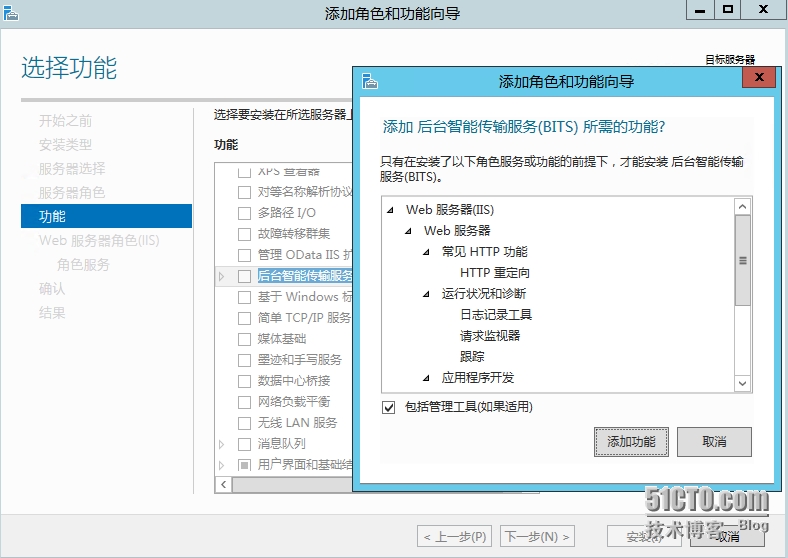The image size is (788, 558).
Task: Collapse the Web 服务器 child node
Action: pyautogui.click(x=409, y=231)
